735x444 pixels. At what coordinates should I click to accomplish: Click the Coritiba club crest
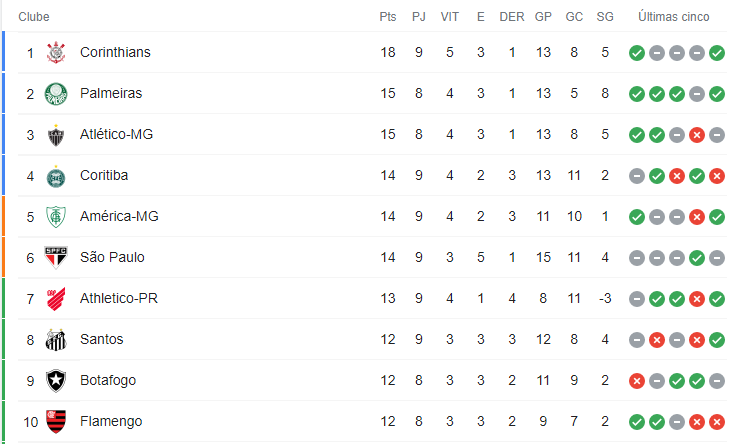pos(56,177)
